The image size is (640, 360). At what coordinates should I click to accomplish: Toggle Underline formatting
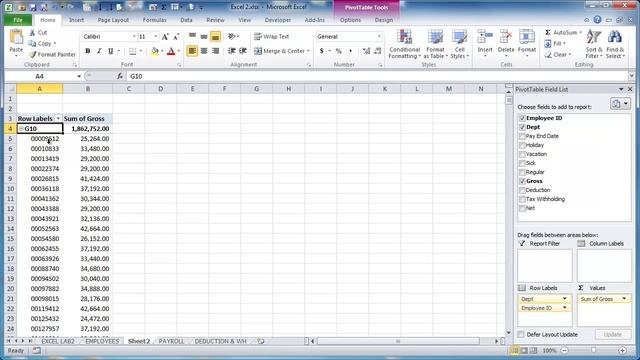pyautogui.click(x=110, y=51)
